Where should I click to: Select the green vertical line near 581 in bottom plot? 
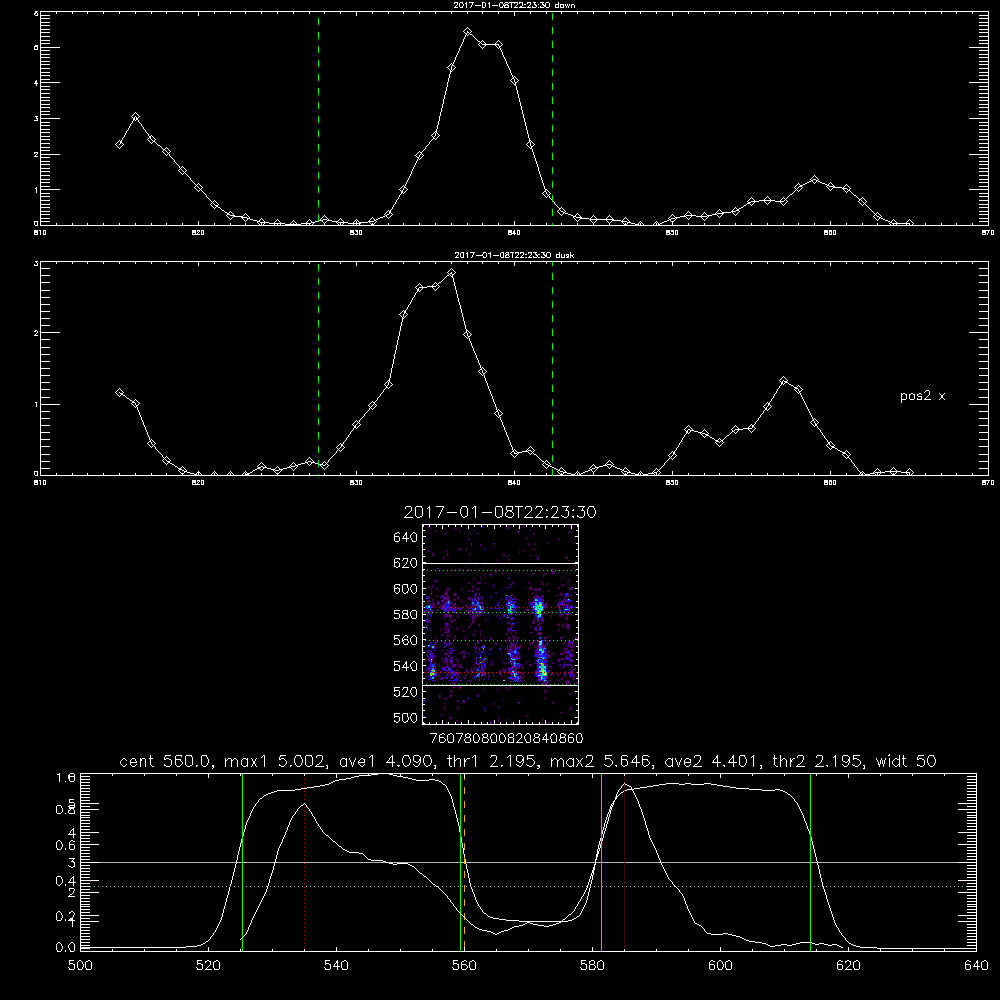tap(601, 862)
